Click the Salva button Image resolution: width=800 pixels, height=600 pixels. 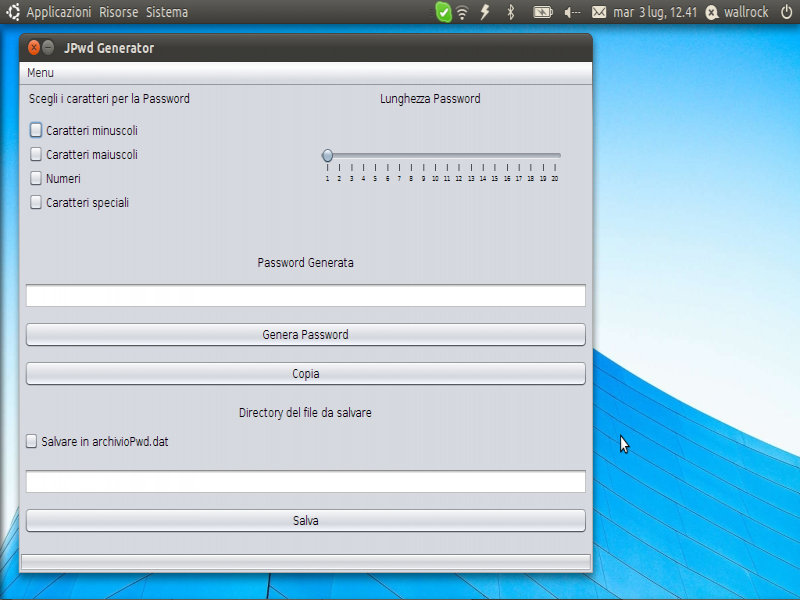coord(306,520)
